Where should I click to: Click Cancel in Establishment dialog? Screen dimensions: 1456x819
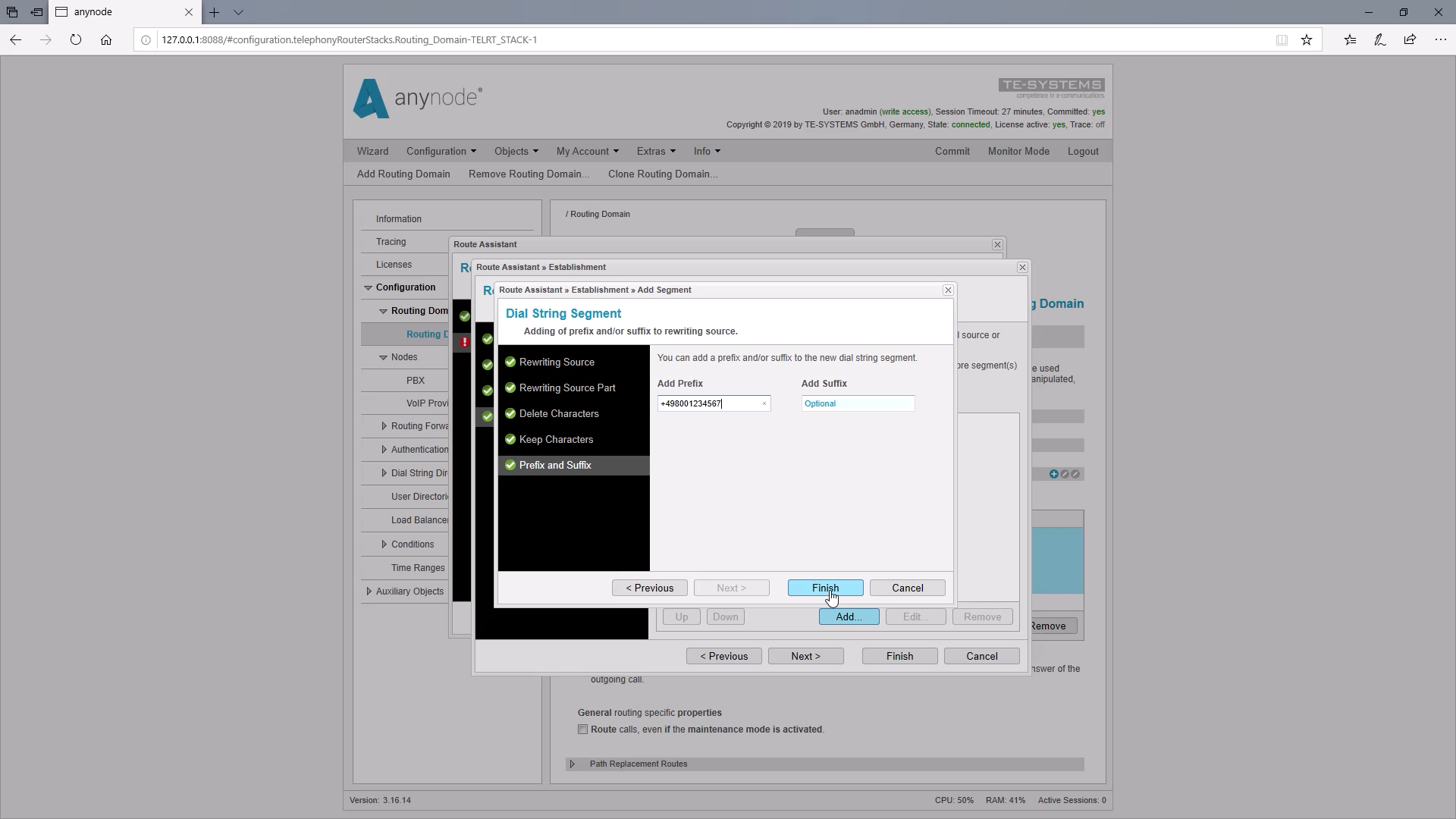coord(981,657)
